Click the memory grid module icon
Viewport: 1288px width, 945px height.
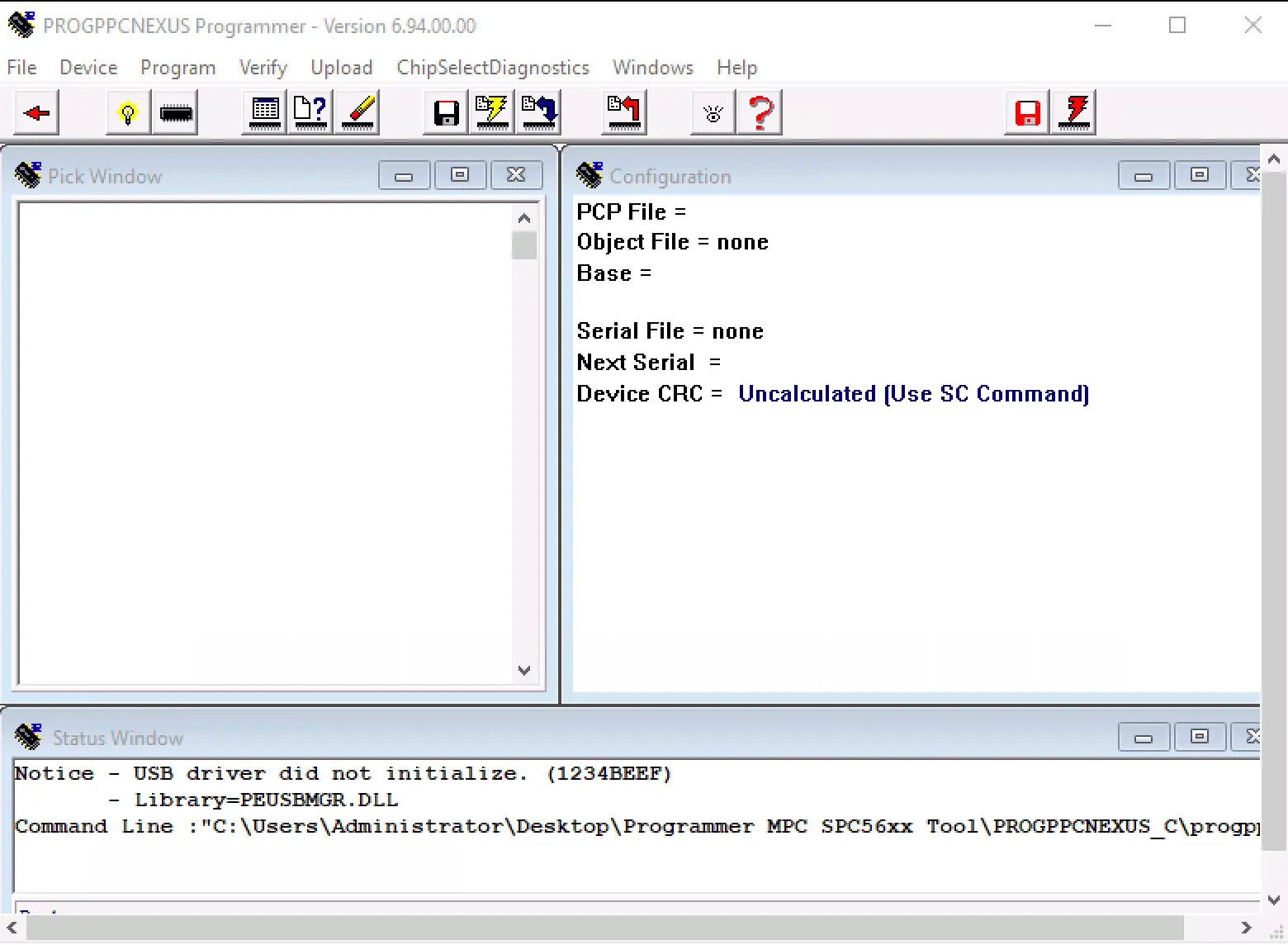[265, 112]
